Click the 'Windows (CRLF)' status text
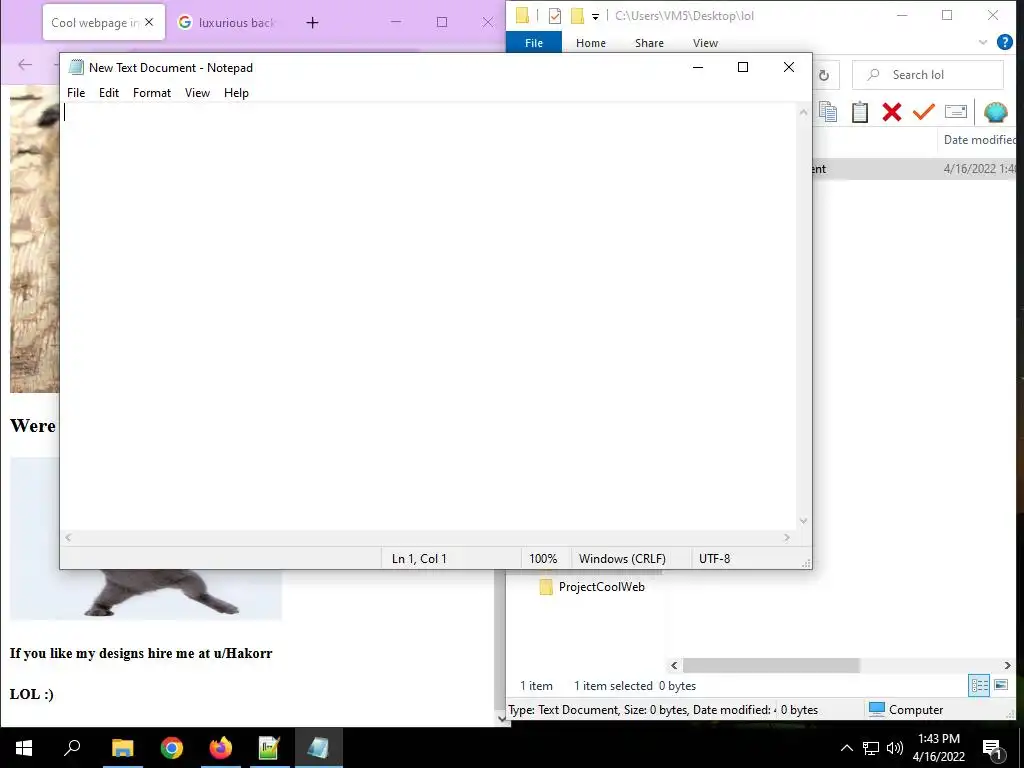The image size is (1024, 768). [x=622, y=558]
